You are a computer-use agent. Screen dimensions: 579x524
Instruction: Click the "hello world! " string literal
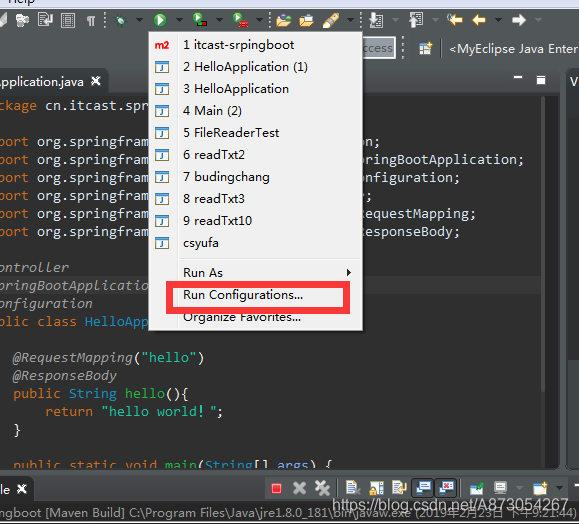tap(159, 411)
